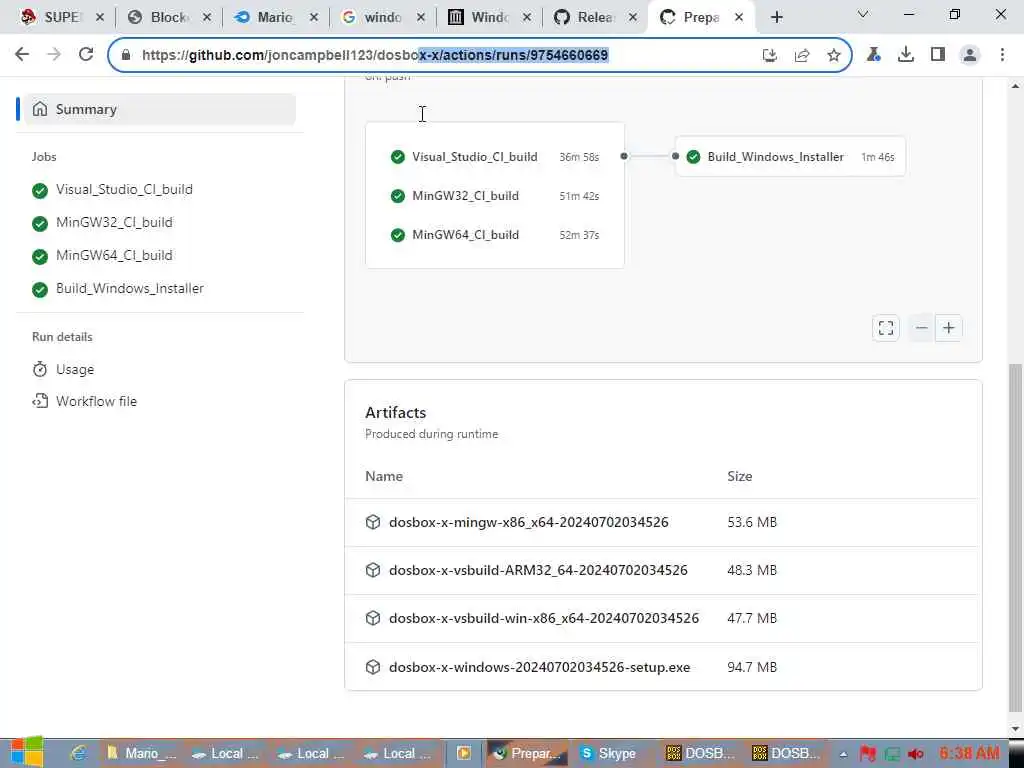1024x768 pixels.
Task: Go back using browser back arrow
Action: click(22, 55)
